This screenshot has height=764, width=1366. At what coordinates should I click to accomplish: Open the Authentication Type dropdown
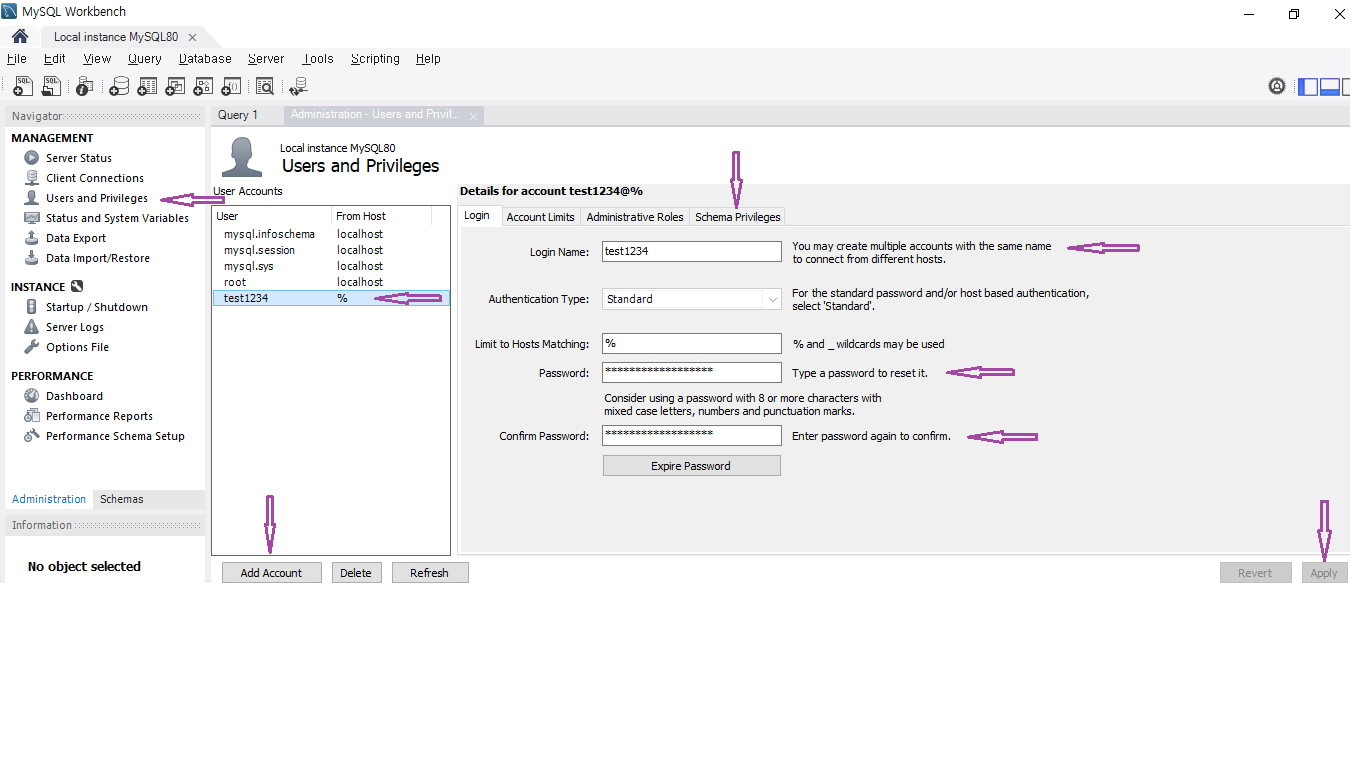tap(692, 299)
